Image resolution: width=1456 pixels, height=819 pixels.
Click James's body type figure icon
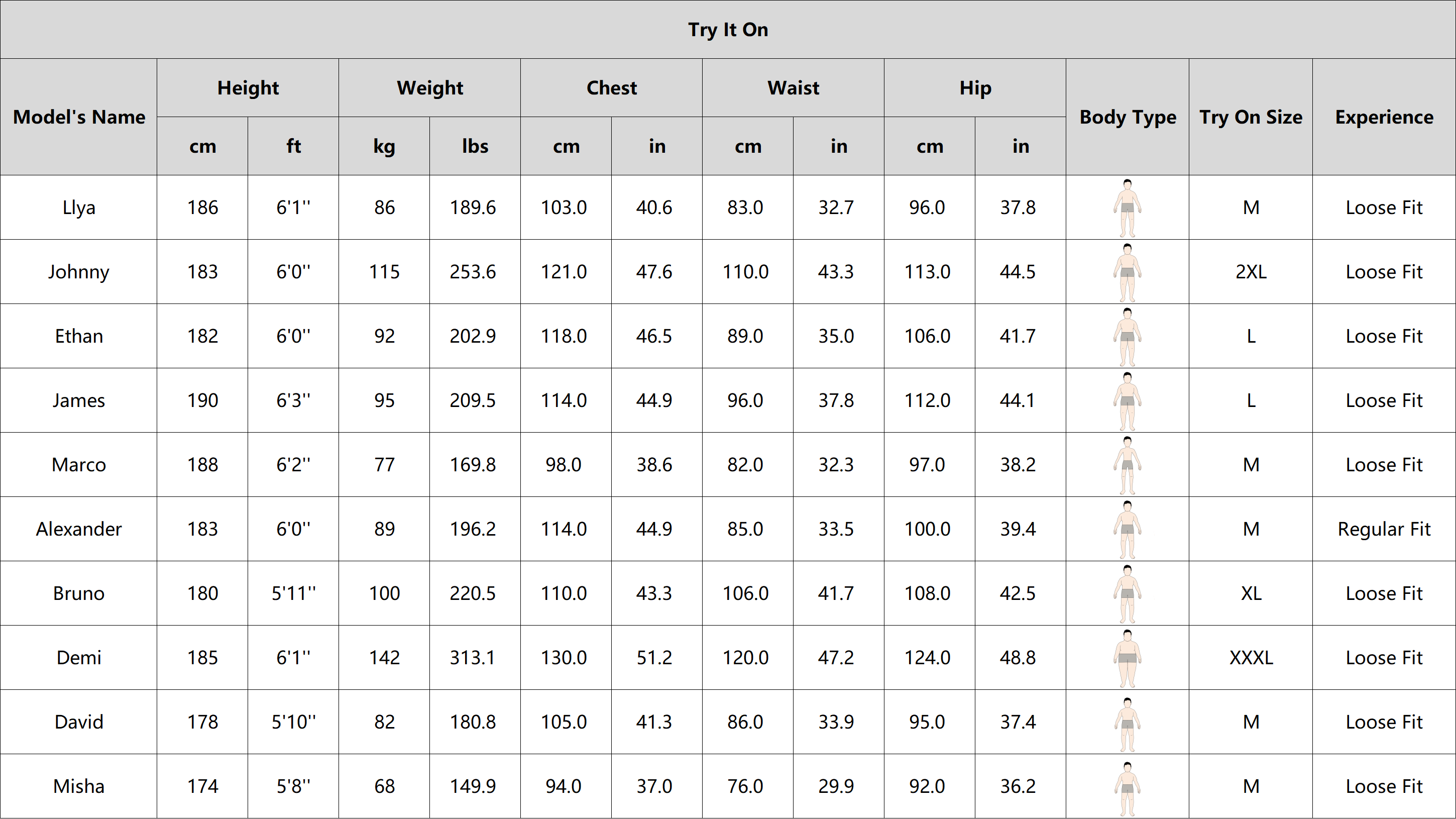(x=1127, y=401)
